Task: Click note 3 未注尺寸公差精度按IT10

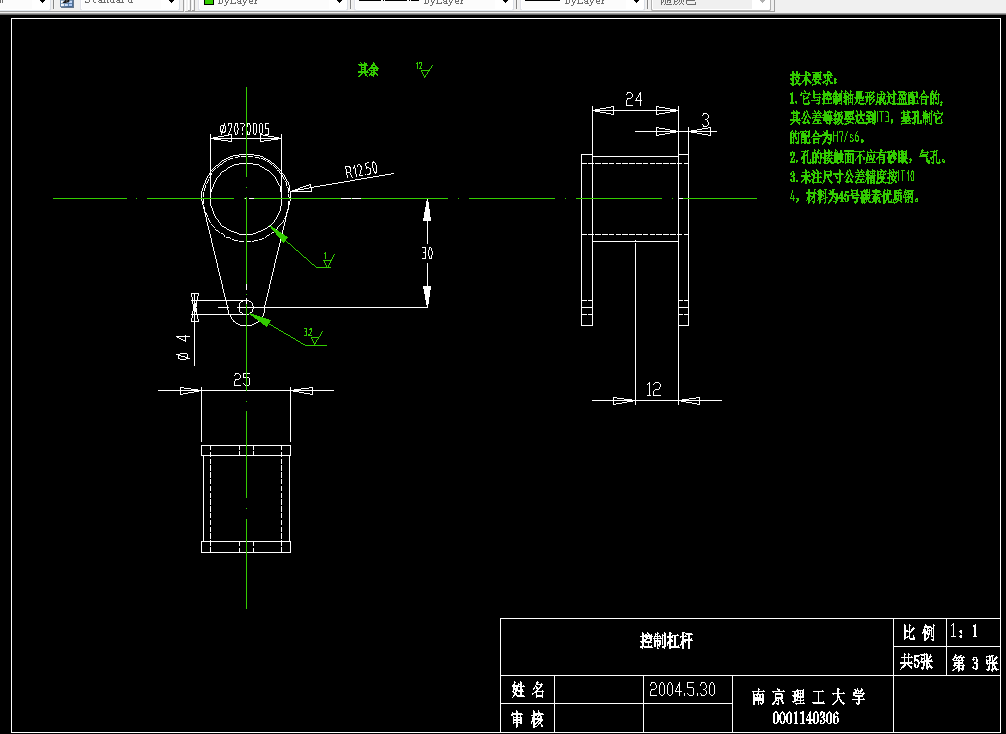Action: (852, 176)
